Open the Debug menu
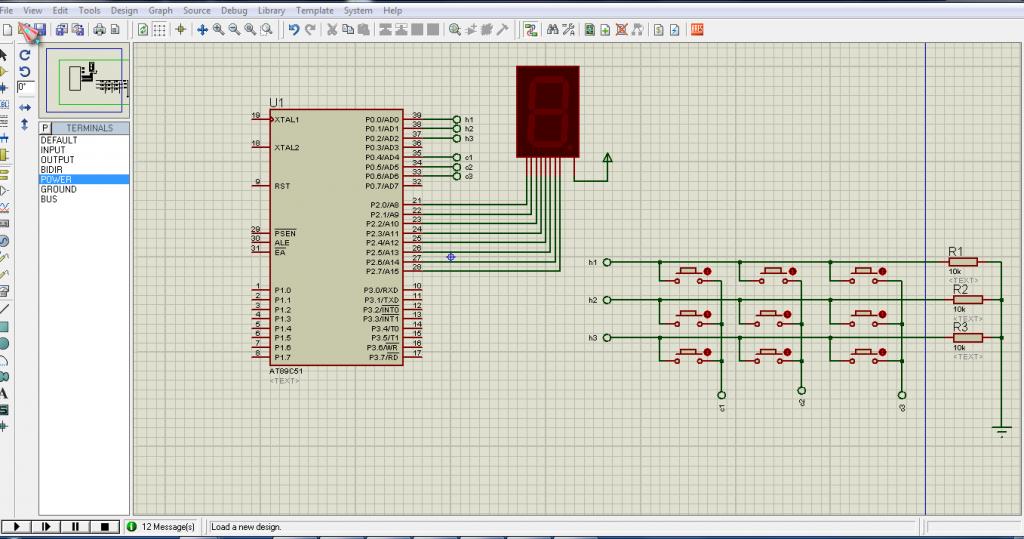1024x539 pixels. tap(234, 10)
